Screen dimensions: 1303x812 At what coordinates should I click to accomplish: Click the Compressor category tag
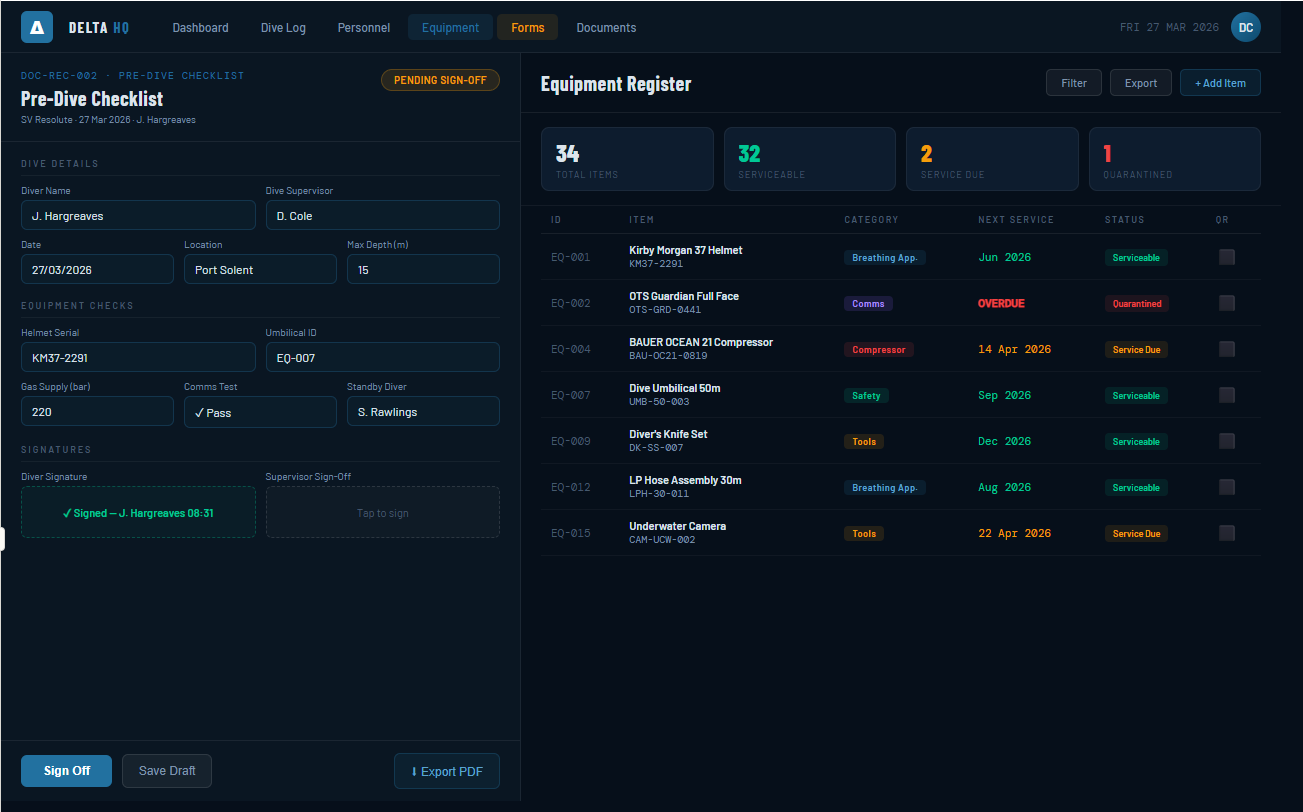click(878, 350)
